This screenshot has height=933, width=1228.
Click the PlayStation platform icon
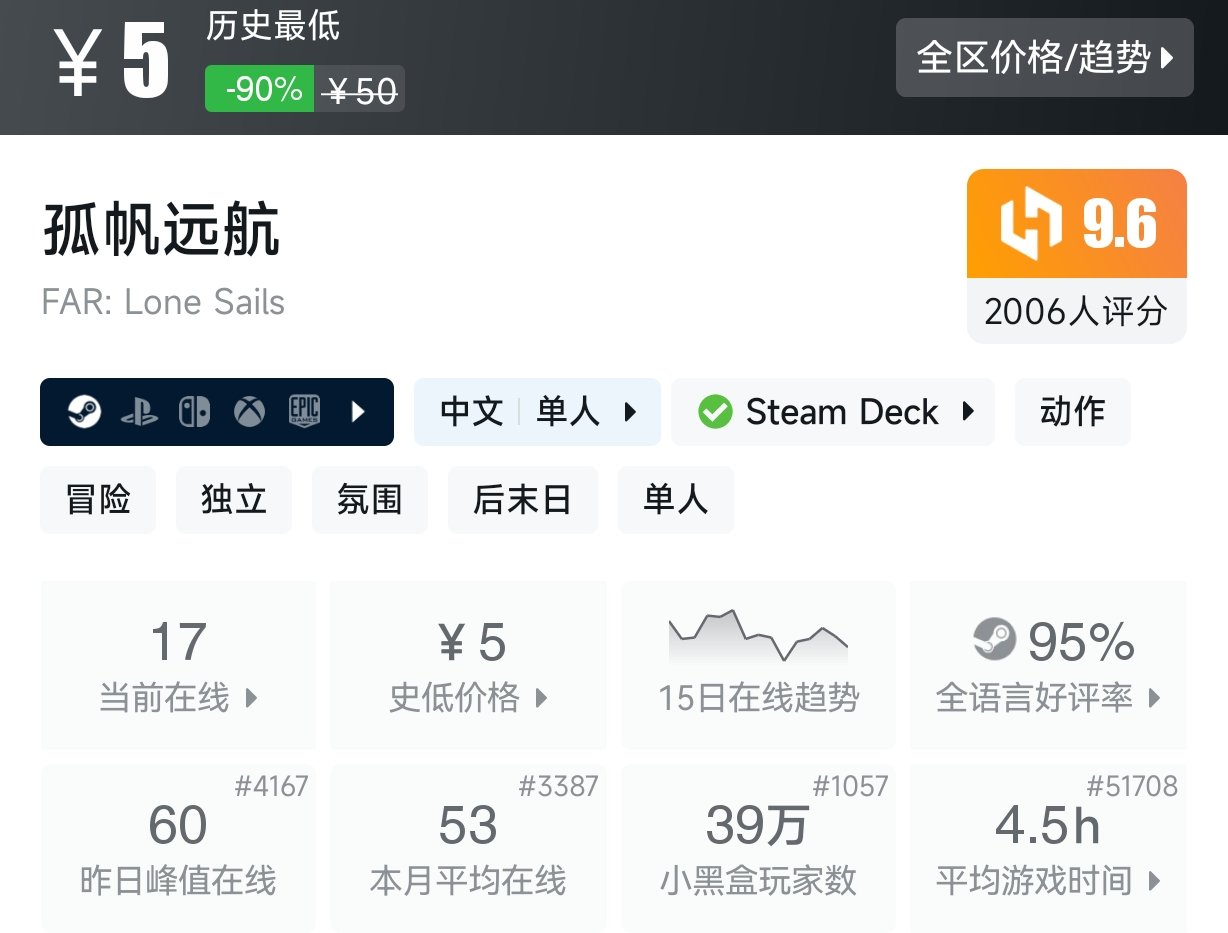139,412
